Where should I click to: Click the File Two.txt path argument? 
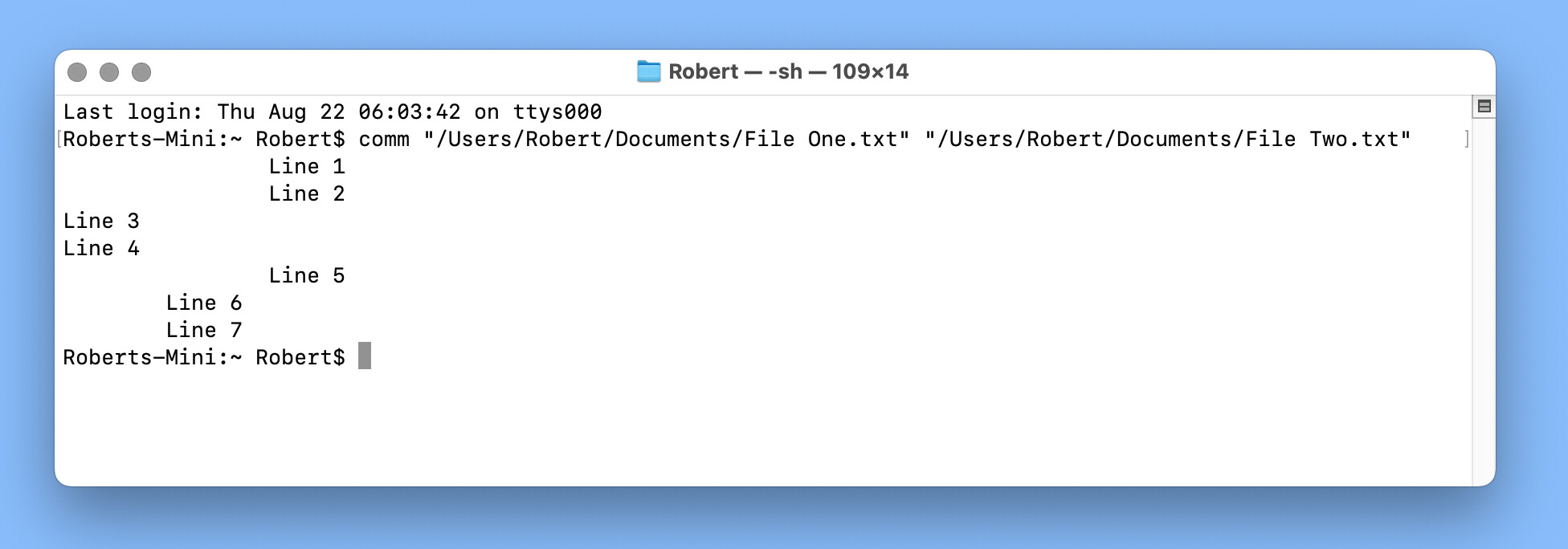tap(1167, 139)
